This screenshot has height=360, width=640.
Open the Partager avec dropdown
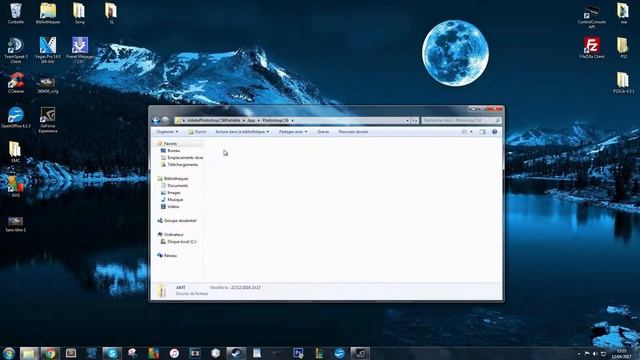pyautogui.click(x=293, y=132)
